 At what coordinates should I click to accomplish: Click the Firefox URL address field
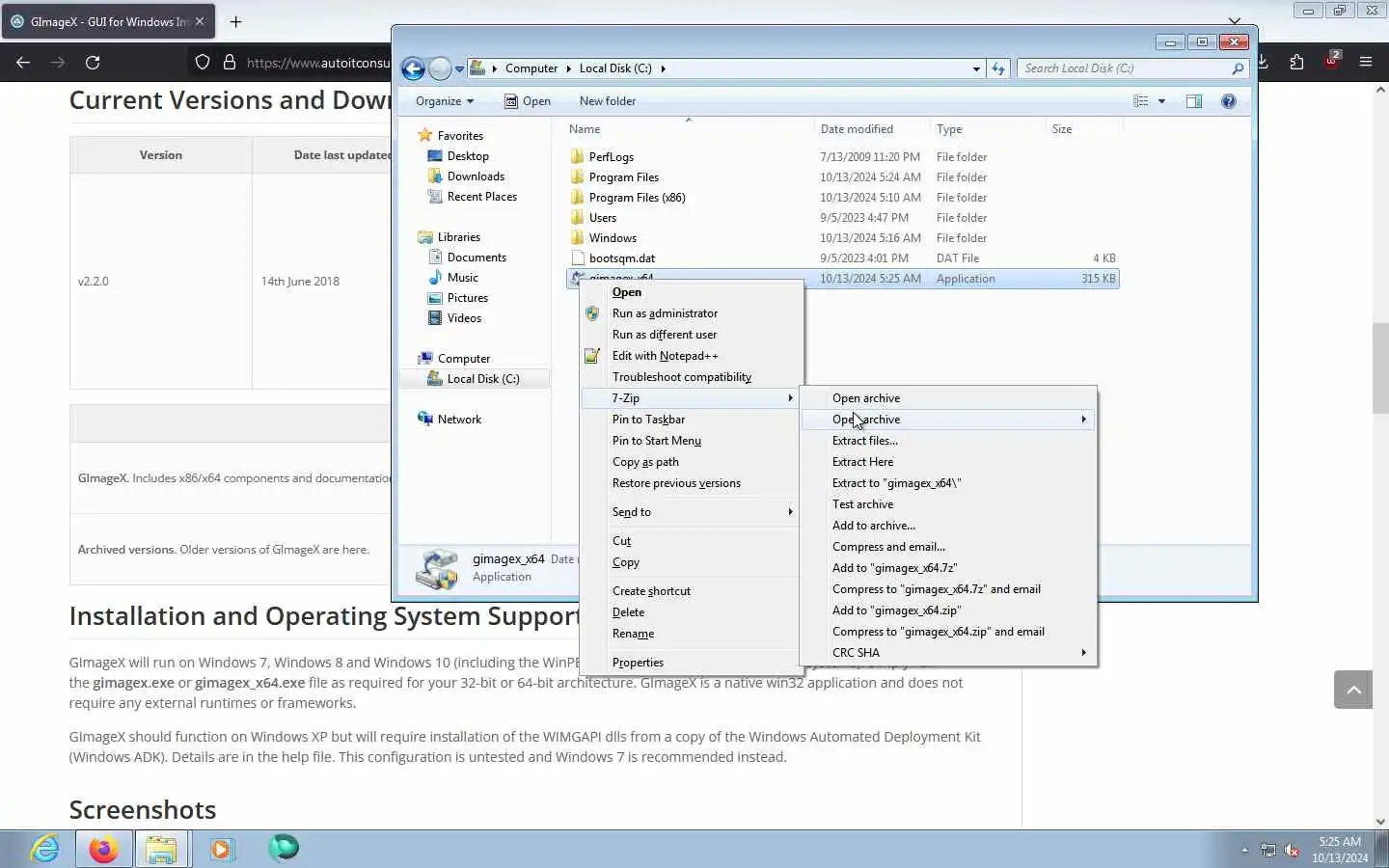click(x=318, y=62)
